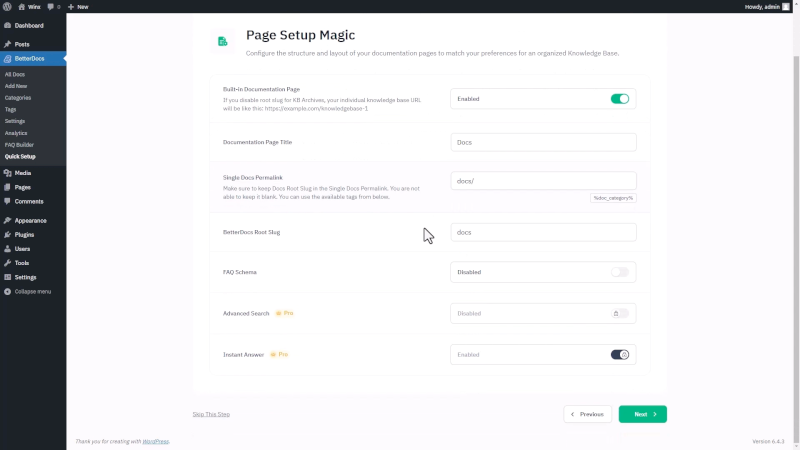Click the Appearance brush icon

click(x=8, y=220)
